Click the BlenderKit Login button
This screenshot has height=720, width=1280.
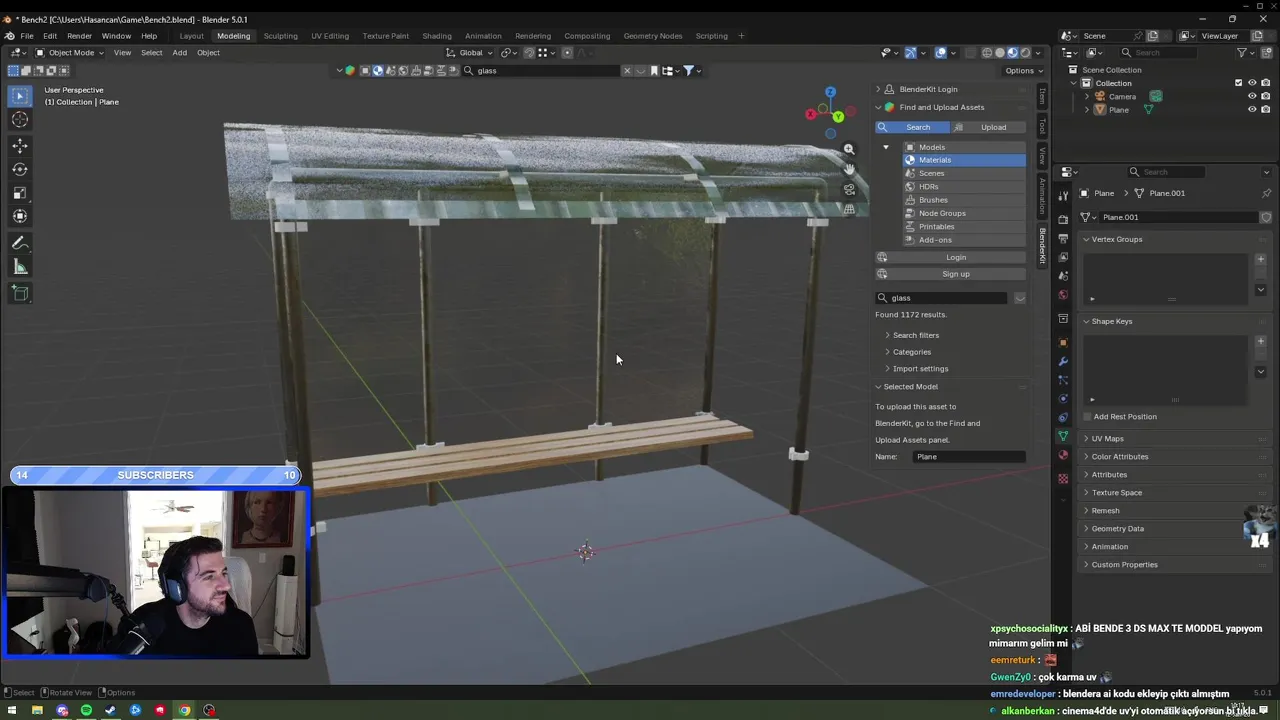pyautogui.click(x=950, y=257)
